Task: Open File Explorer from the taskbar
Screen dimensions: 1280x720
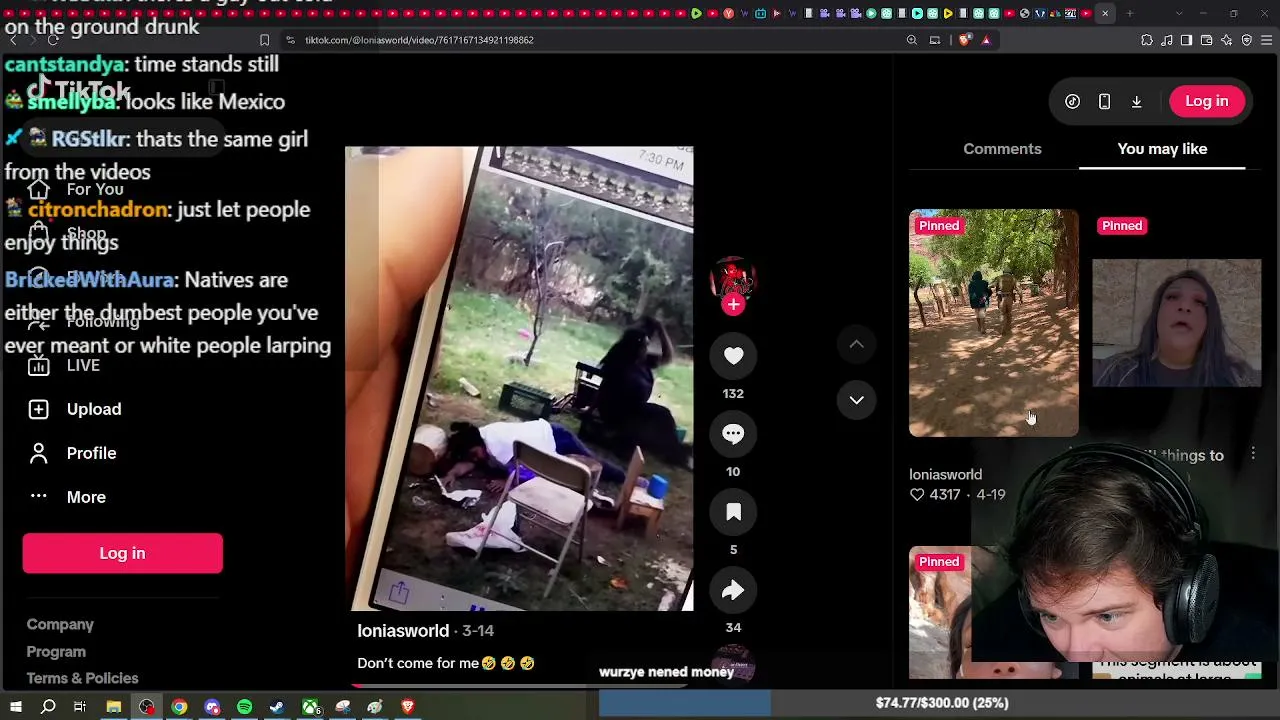Action: [x=114, y=707]
